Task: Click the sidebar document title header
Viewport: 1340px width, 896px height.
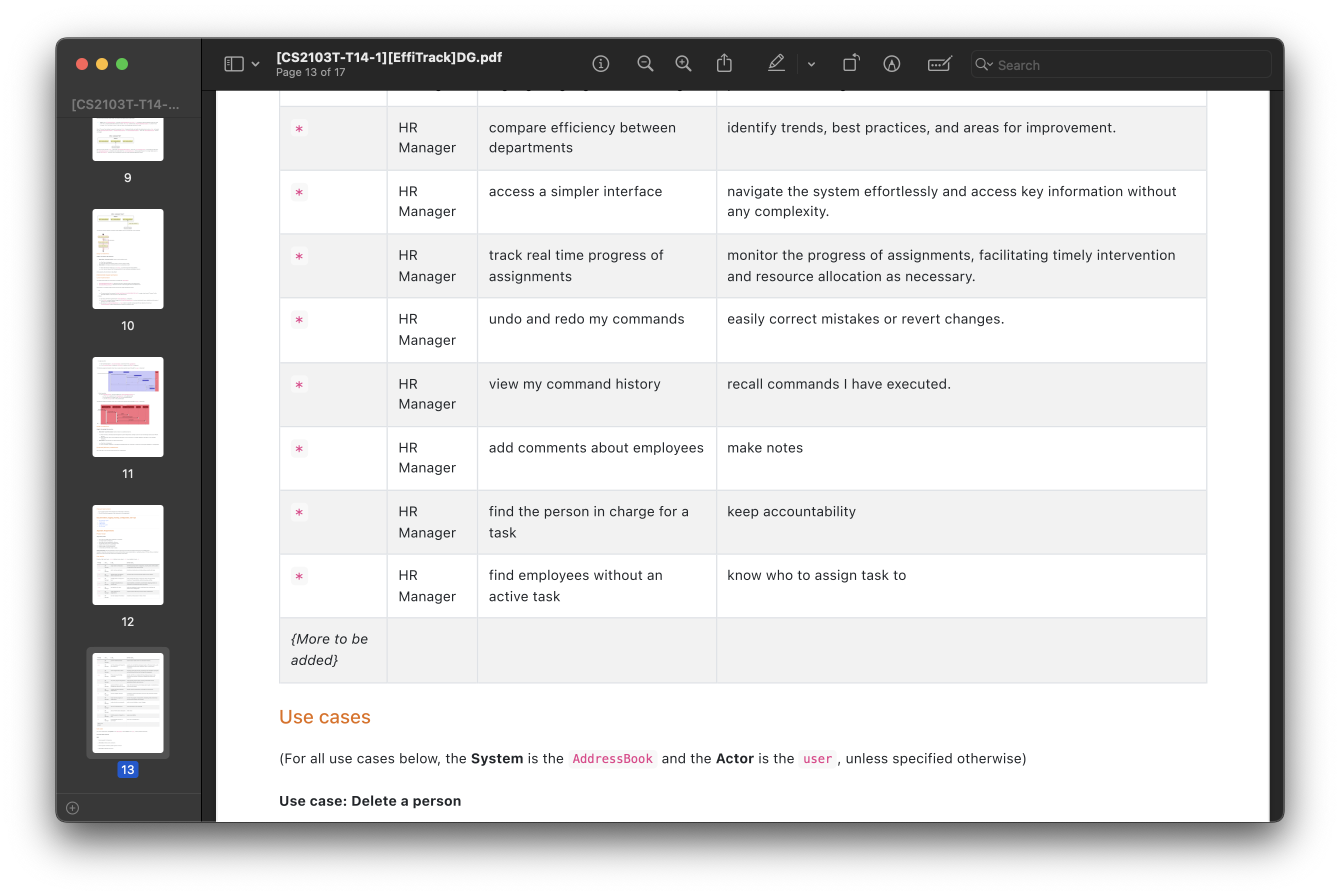Action: pos(125,104)
